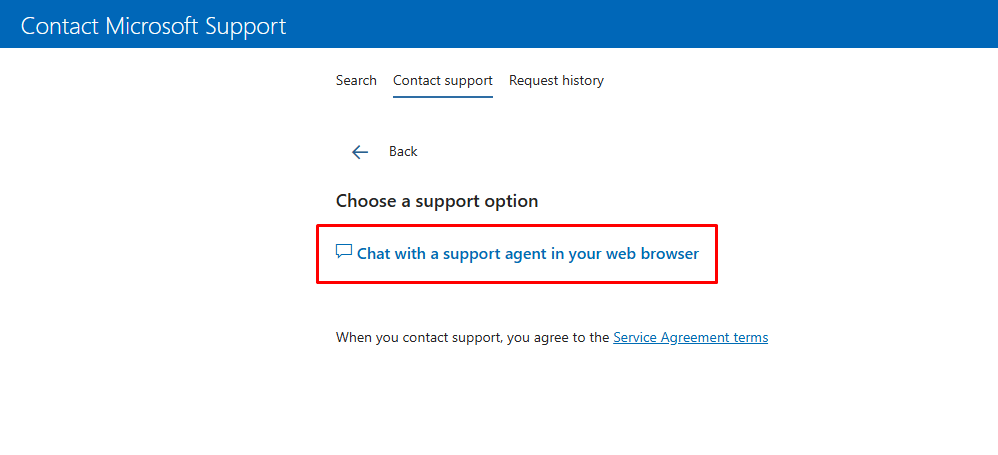Open the Service Agreement terms link
Screen dimensions: 998x455
(x=691, y=337)
